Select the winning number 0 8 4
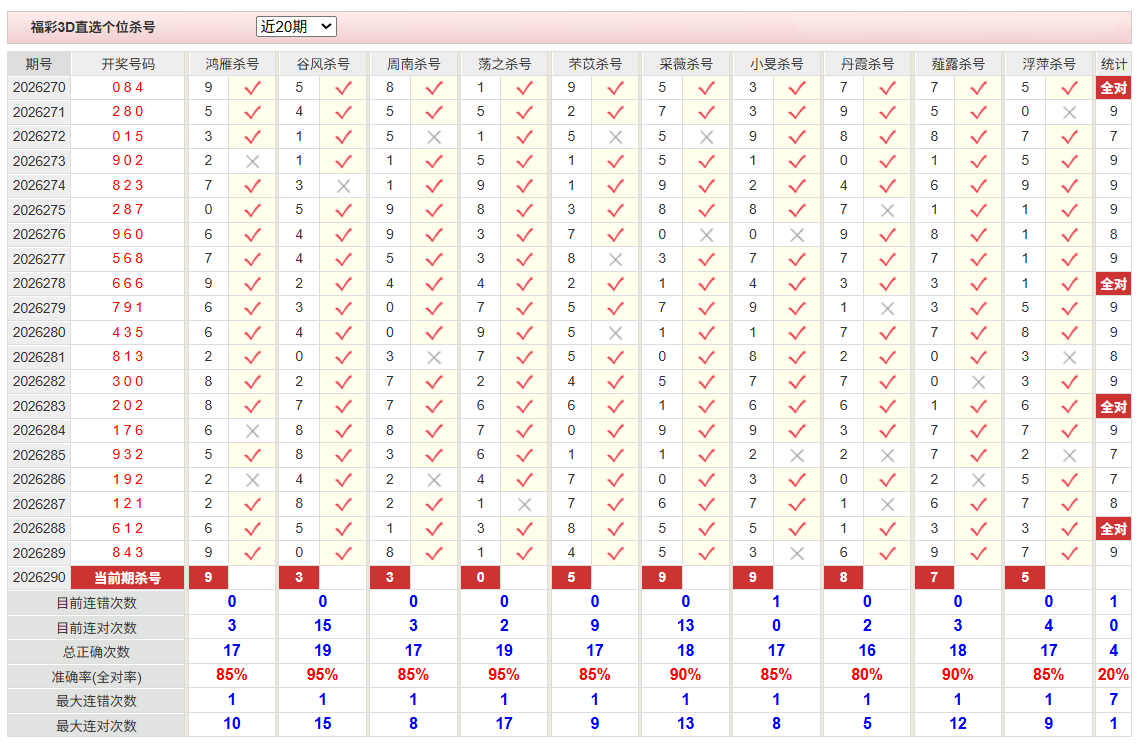This screenshot has width=1144, height=752. pyautogui.click(x=128, y=88)
